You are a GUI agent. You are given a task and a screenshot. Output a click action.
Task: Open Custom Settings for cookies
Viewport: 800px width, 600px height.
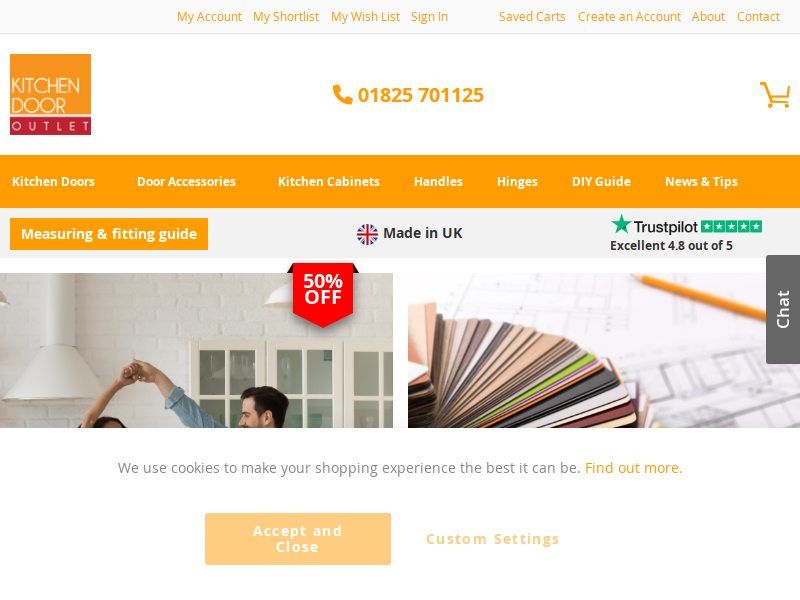(x=492, y=539)
